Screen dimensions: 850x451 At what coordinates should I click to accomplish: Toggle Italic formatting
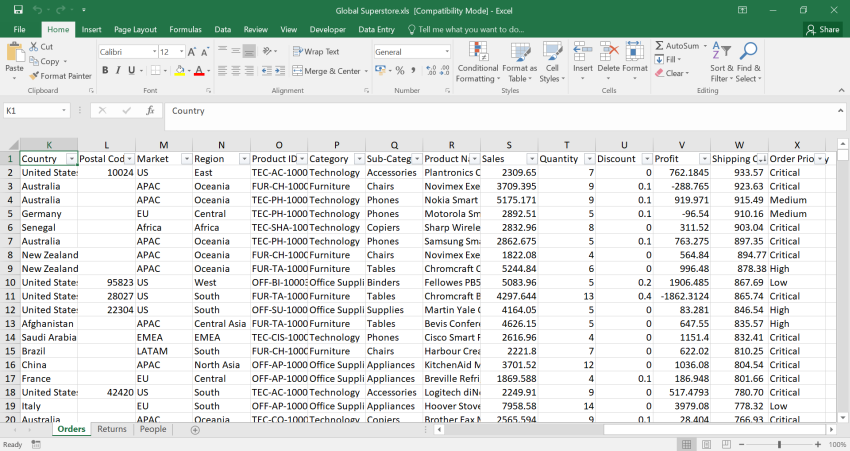pyautogui.click(x=119, y=71)
